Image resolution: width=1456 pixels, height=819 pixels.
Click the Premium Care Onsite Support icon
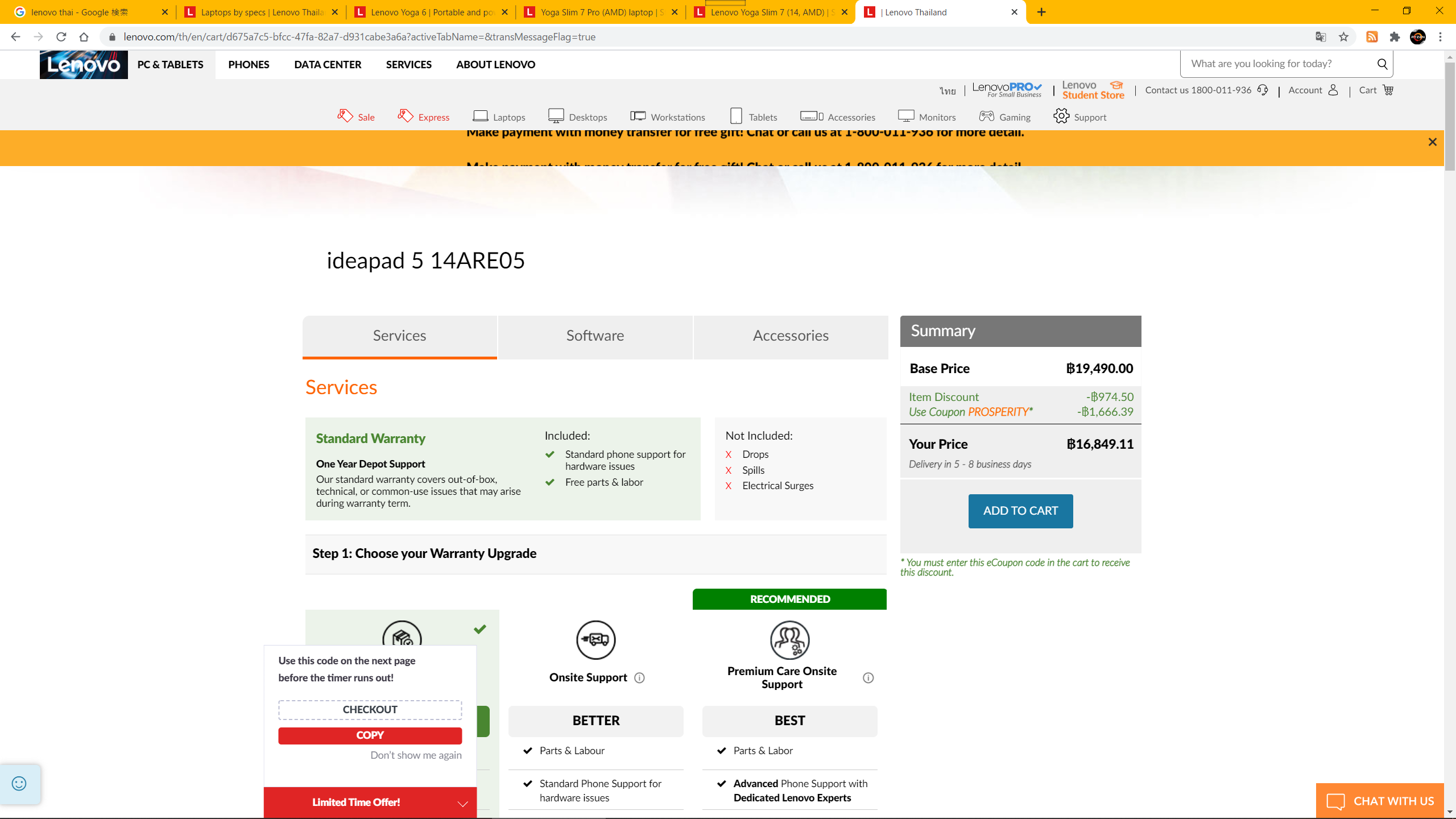coord(789,640)
